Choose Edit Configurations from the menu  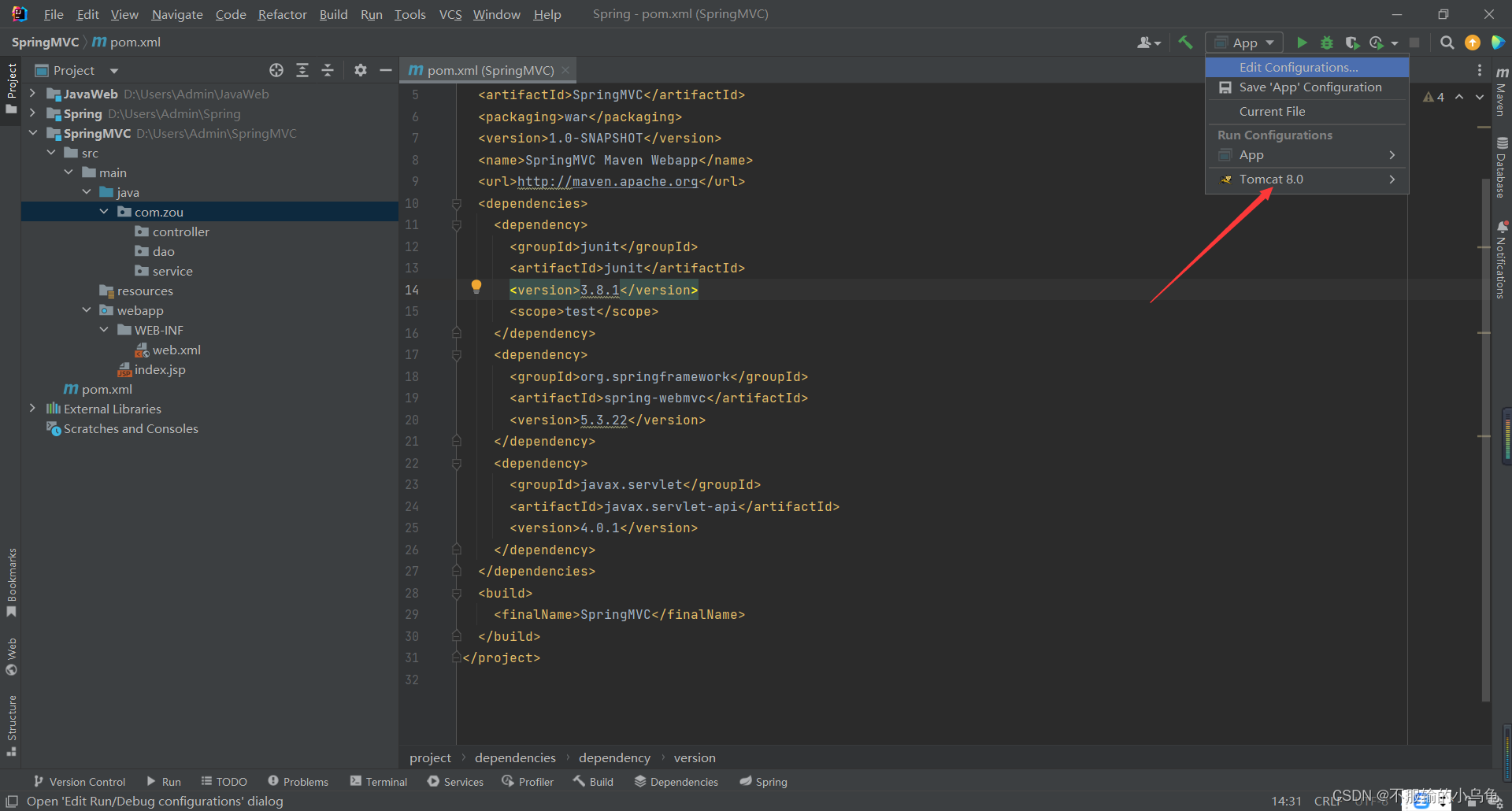tap(1299, 67)
